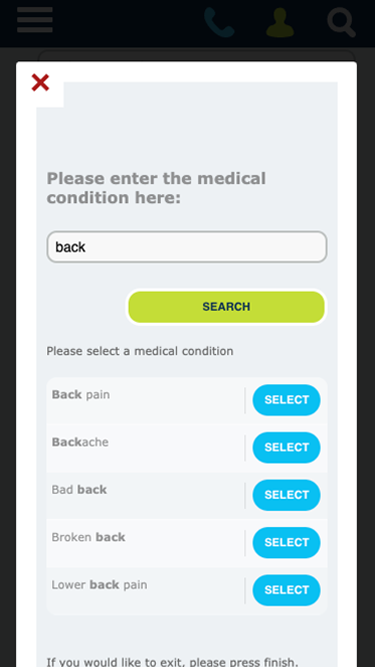Click the Lower back pain label

(x=99, y=585)
